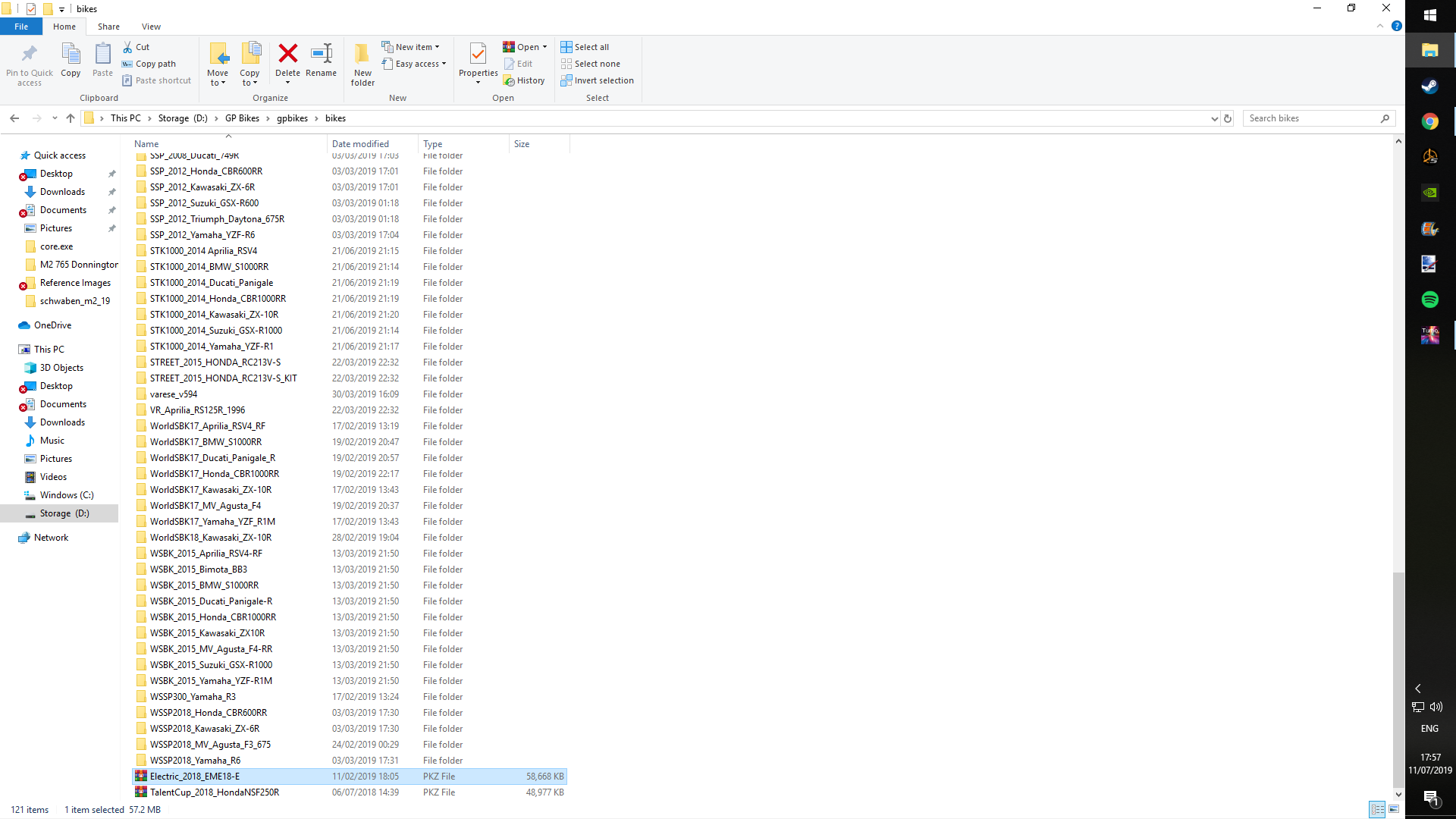Sort by the Name column header
Viewport: 1456px width, 819px height.
point(229,144)
